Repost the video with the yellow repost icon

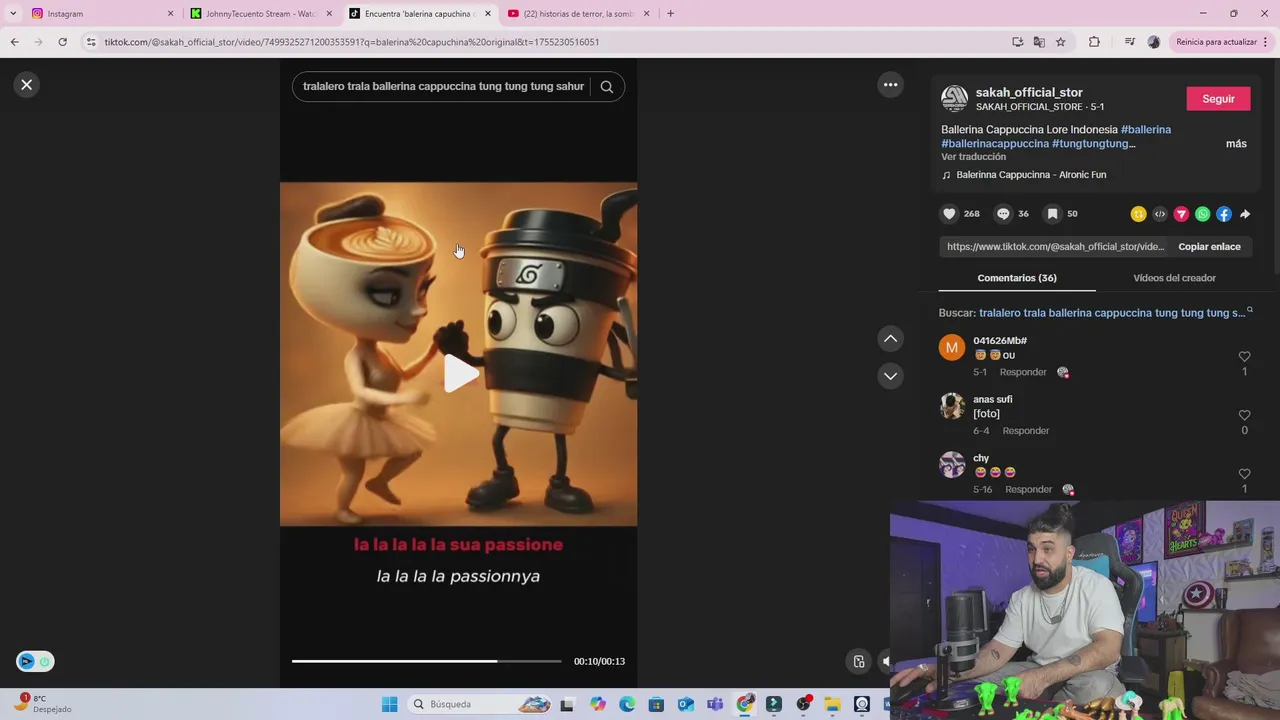(1138, 214)
